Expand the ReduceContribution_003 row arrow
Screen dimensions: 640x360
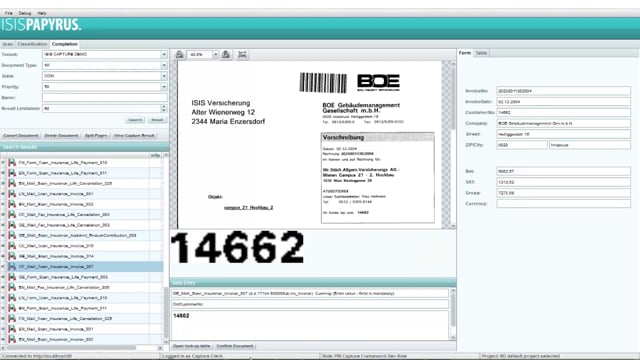tap(3, 235)
